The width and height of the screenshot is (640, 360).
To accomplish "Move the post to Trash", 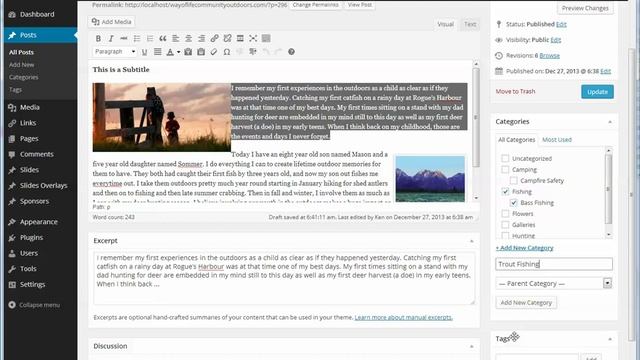I will 515,91.
